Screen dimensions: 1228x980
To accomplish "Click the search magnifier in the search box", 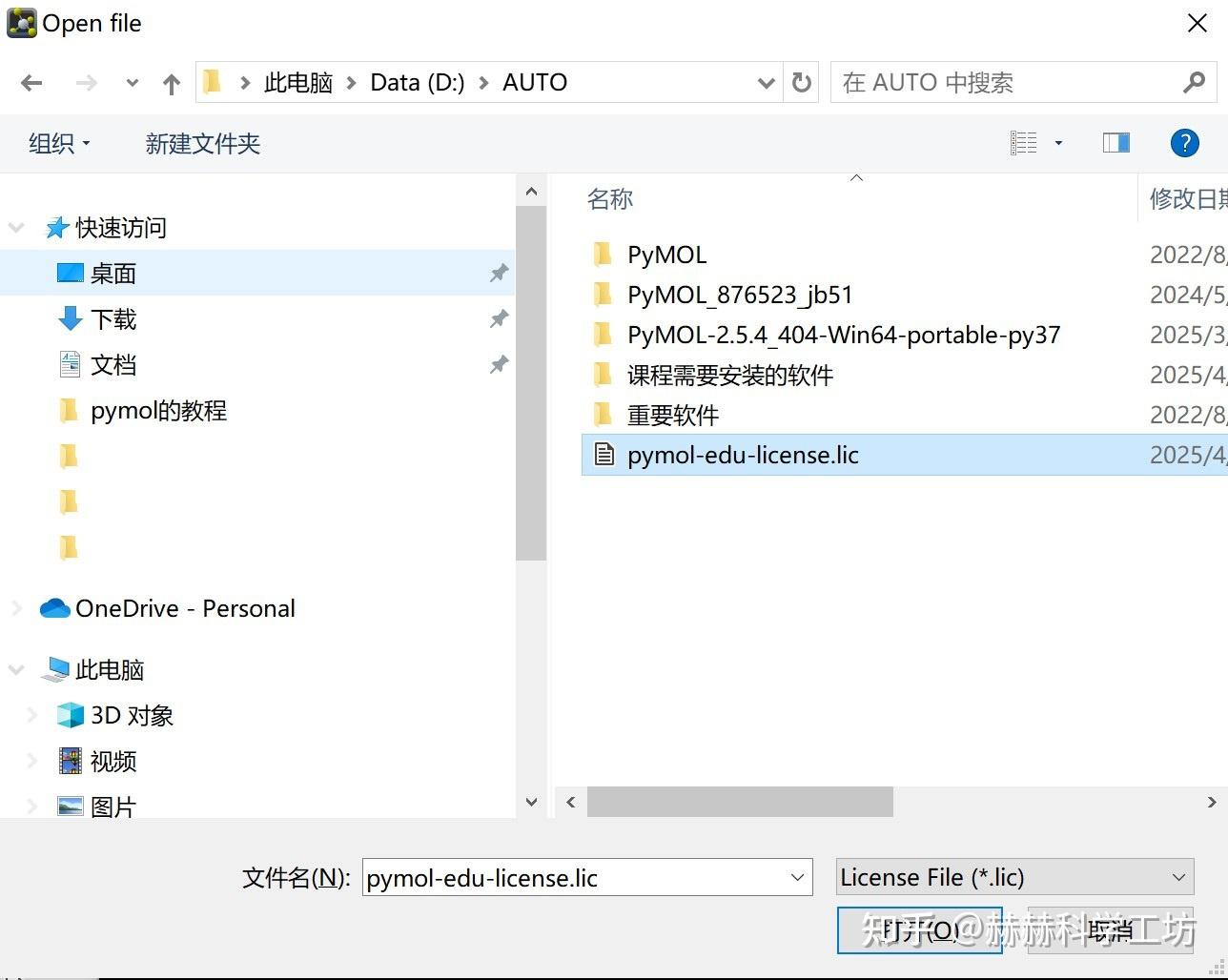I will coord(1194,82).
